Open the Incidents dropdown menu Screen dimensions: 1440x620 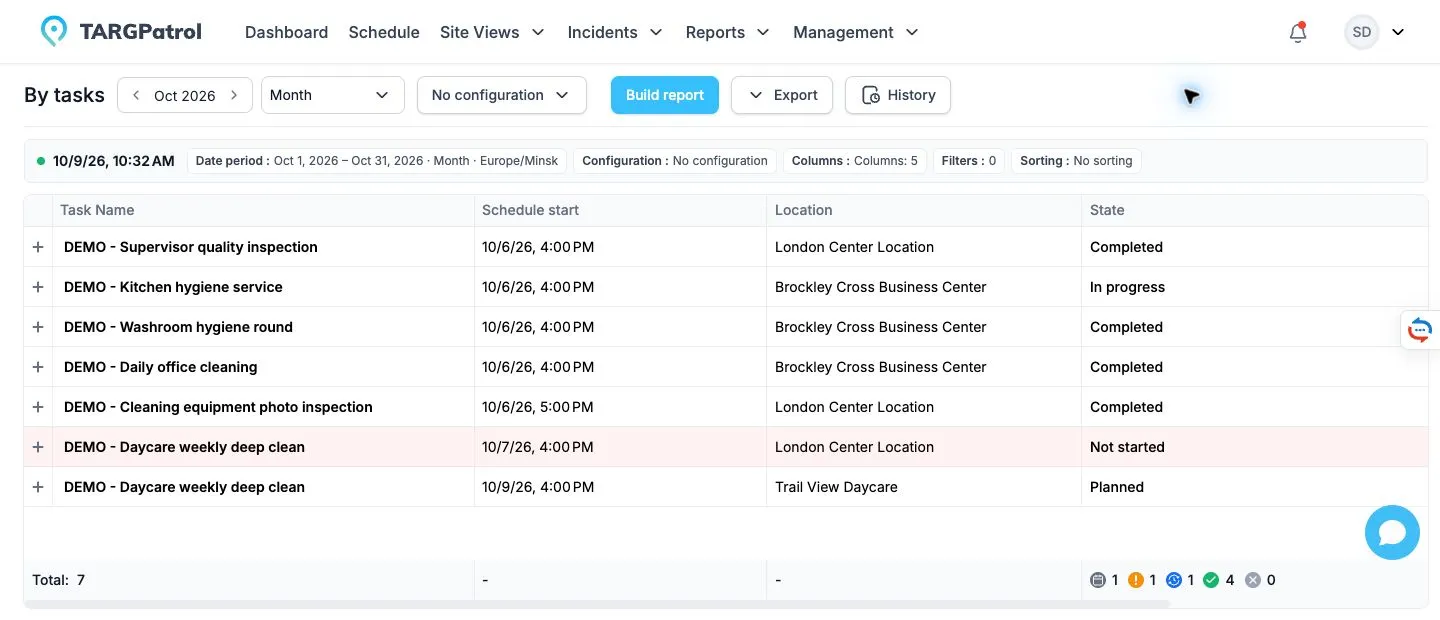click(615, 32)
